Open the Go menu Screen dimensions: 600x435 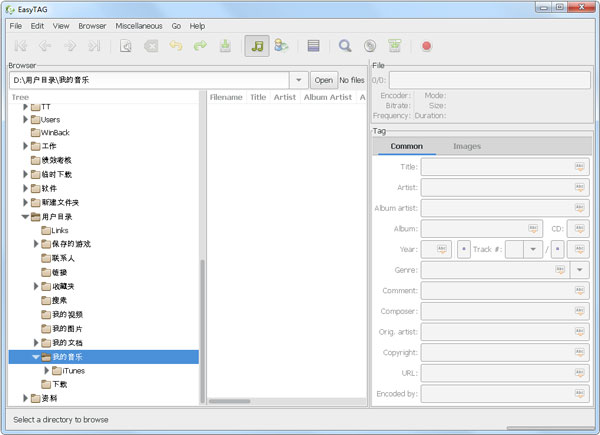click(176, 26)
